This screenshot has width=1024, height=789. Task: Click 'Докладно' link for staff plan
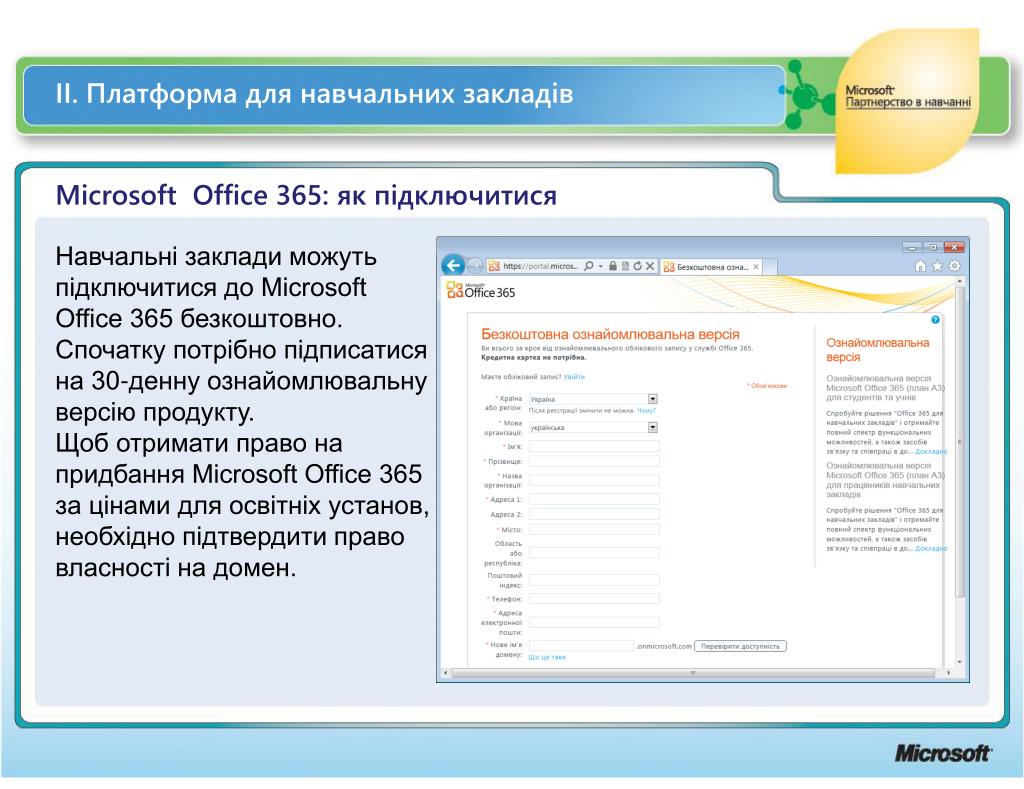[x=931, y=549]
